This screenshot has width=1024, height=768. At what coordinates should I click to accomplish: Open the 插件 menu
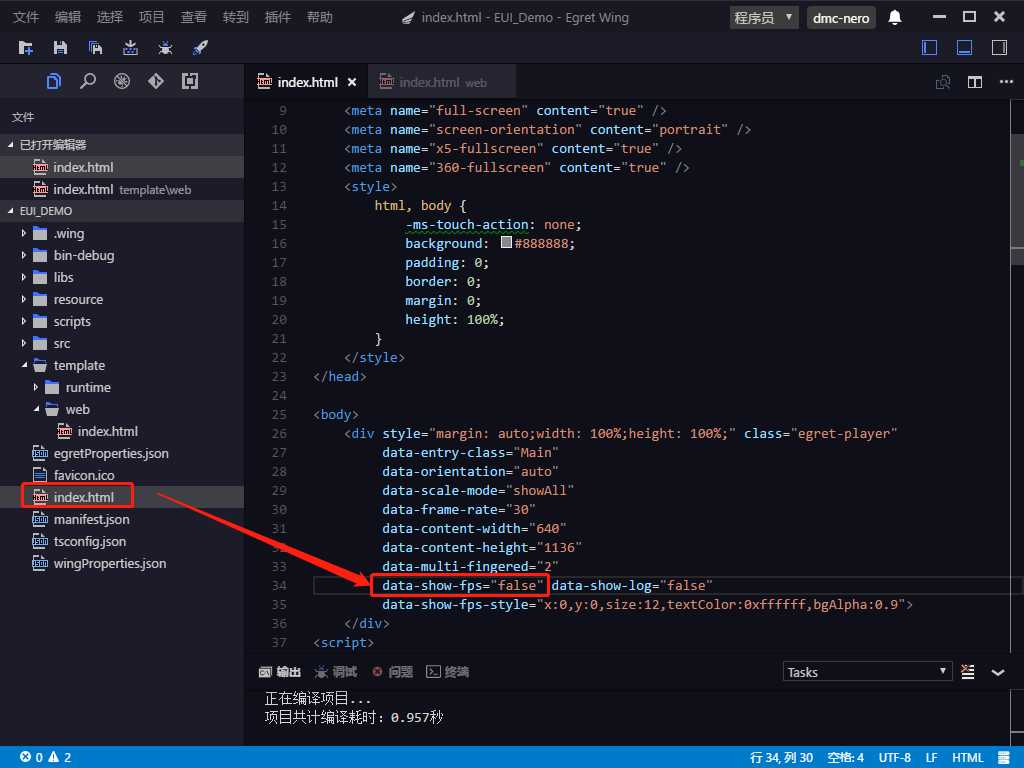(x=278, y=17)
